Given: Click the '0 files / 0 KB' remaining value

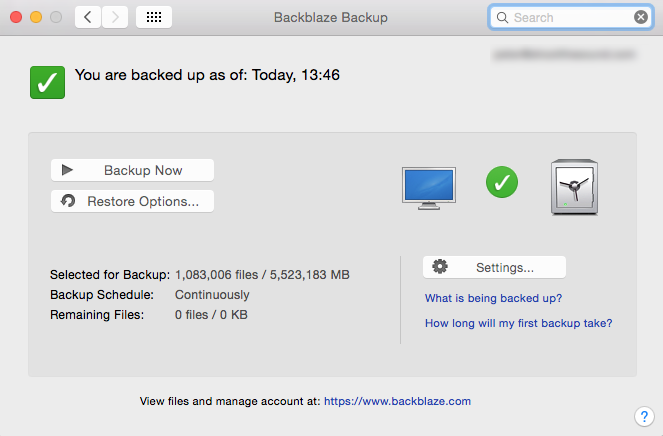Looking at the screenshot, I should click(211, 315).
